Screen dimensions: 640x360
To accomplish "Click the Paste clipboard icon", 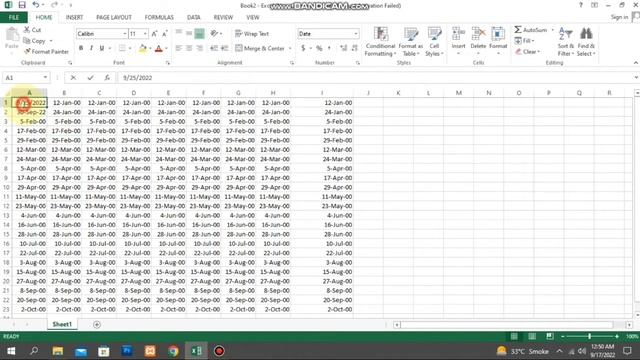I will click(12, 38).
